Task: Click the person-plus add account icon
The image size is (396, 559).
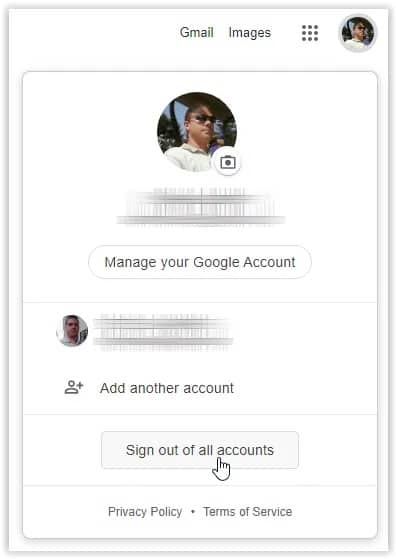Action: pos(73,387)
